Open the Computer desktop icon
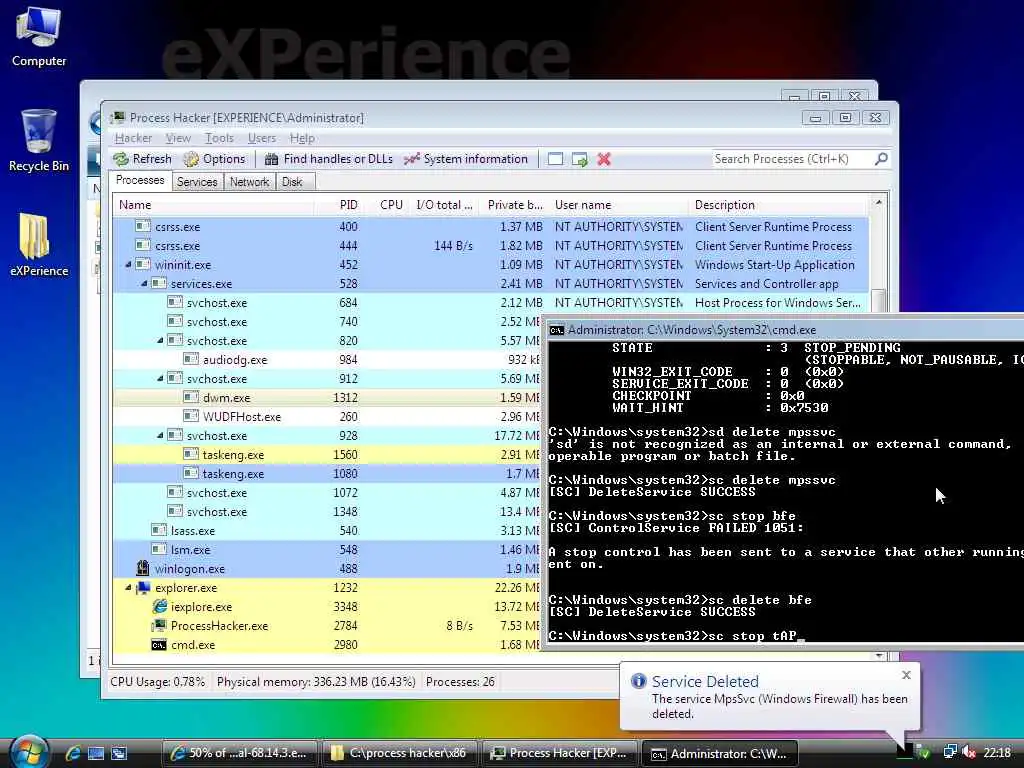 click(x=39, y=37)
